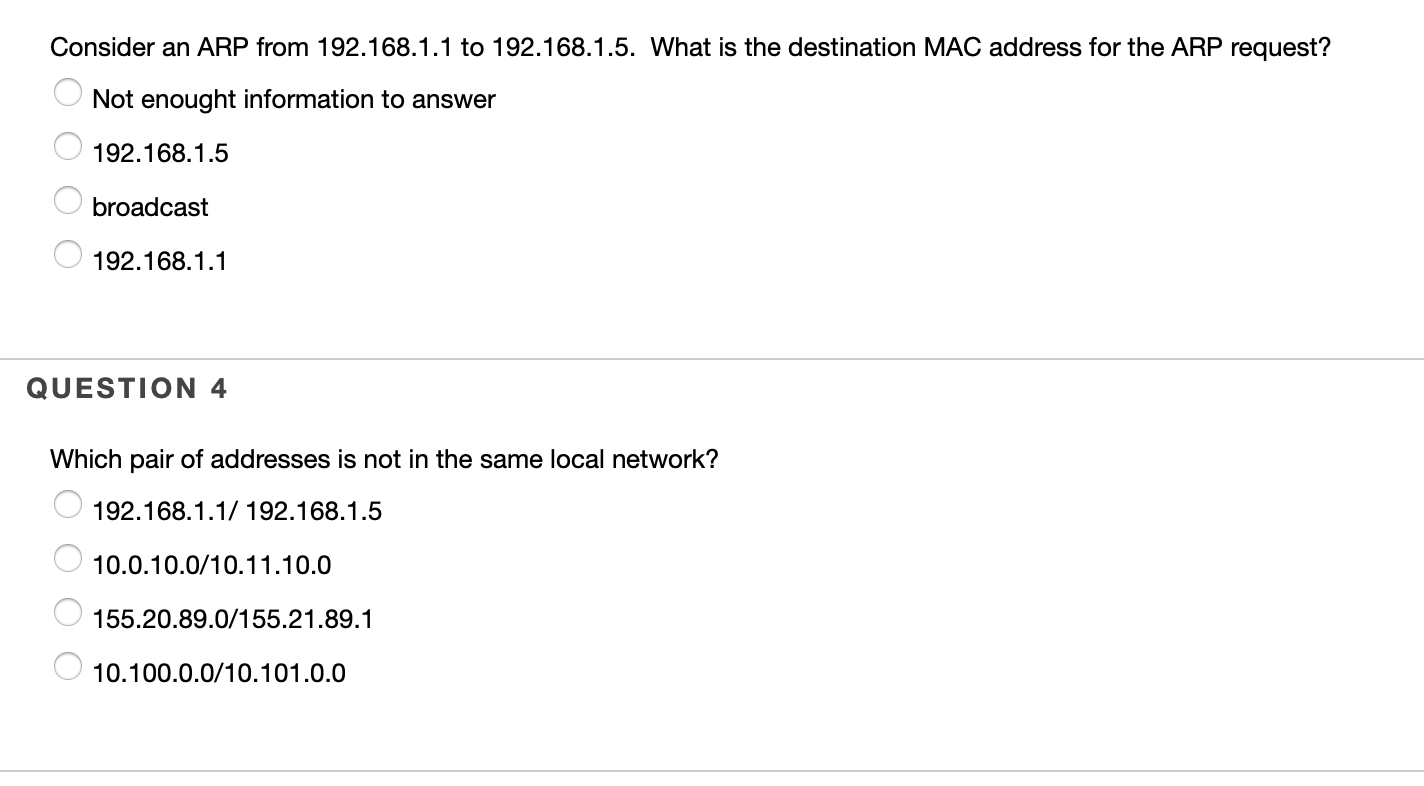Click the 10.100.0.0/10.101.0.0 label text

[218, 672]
